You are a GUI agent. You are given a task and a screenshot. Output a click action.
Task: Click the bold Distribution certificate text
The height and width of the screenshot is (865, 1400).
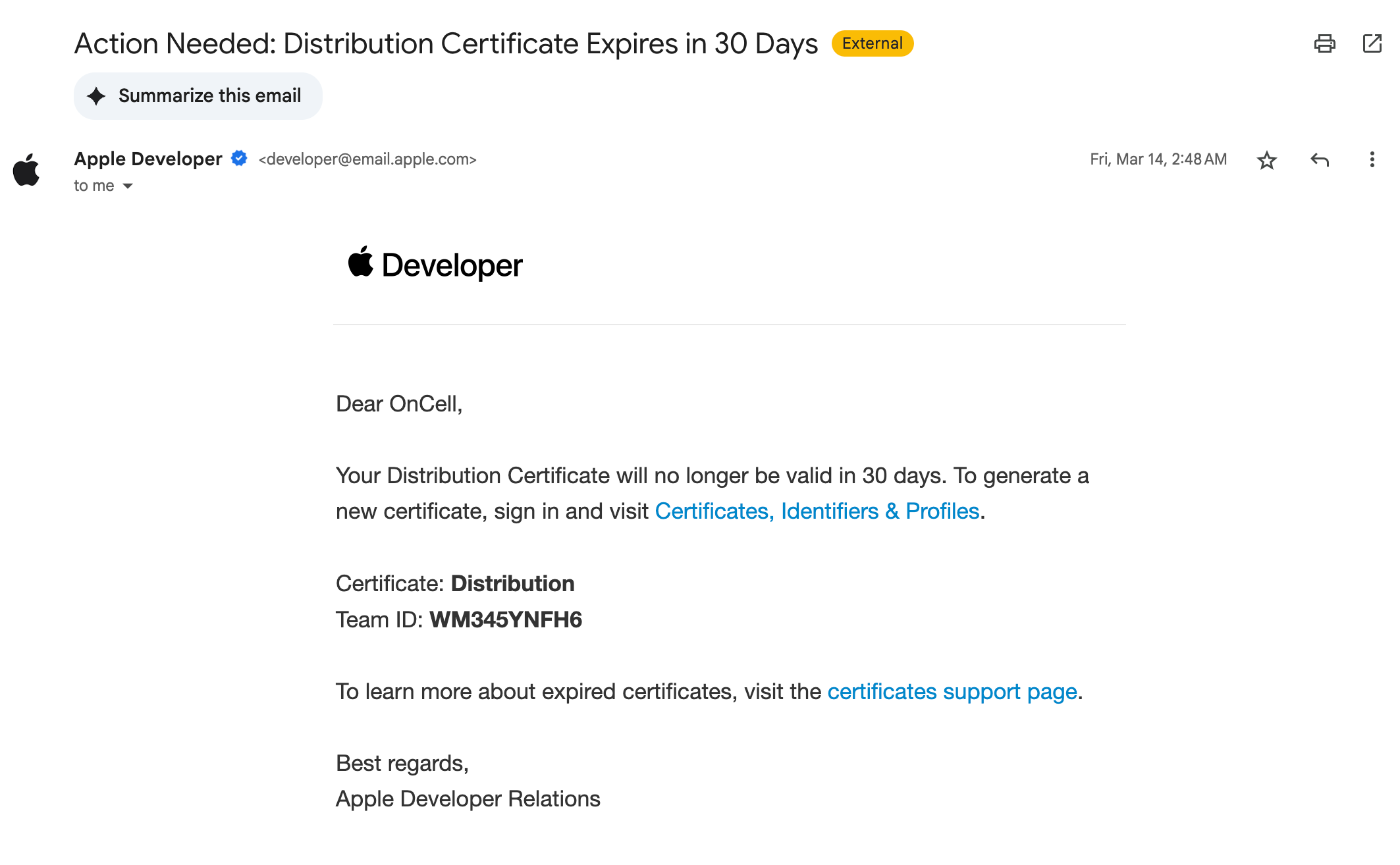512,584
